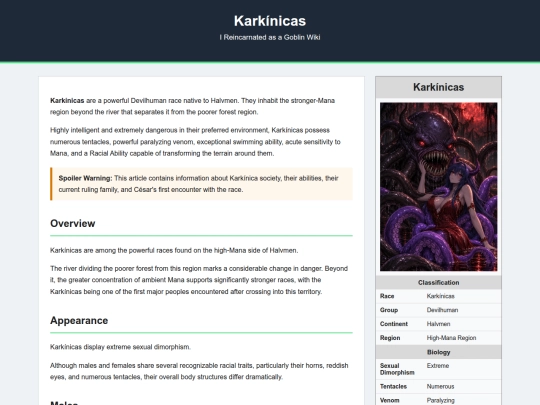The width and height of the screenshot is (540, 405).
Task: Click the 'Continent' label in the infobox
Action: pyautogui.click(x=394, y=324)
